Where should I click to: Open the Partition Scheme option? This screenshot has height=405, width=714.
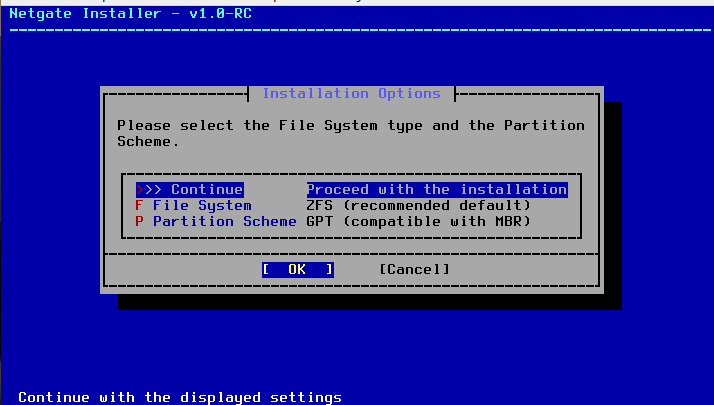click(x=223, y=221)
